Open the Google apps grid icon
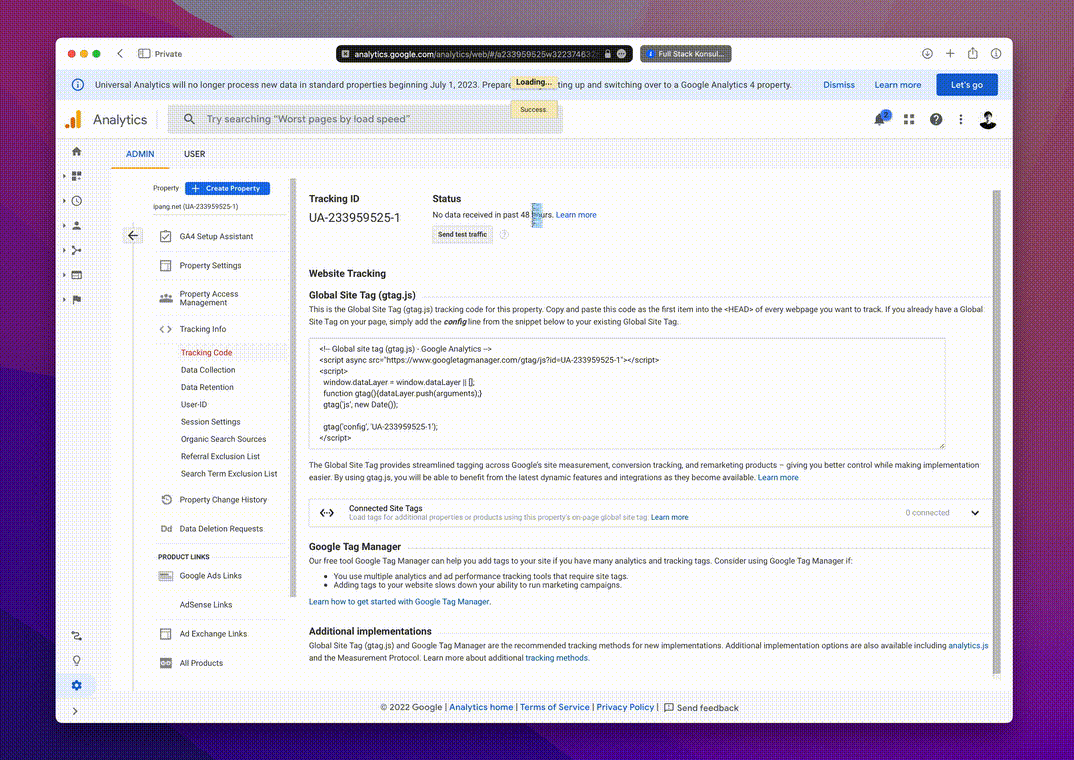Screen dimensions: 1074x760 (909, 119)
